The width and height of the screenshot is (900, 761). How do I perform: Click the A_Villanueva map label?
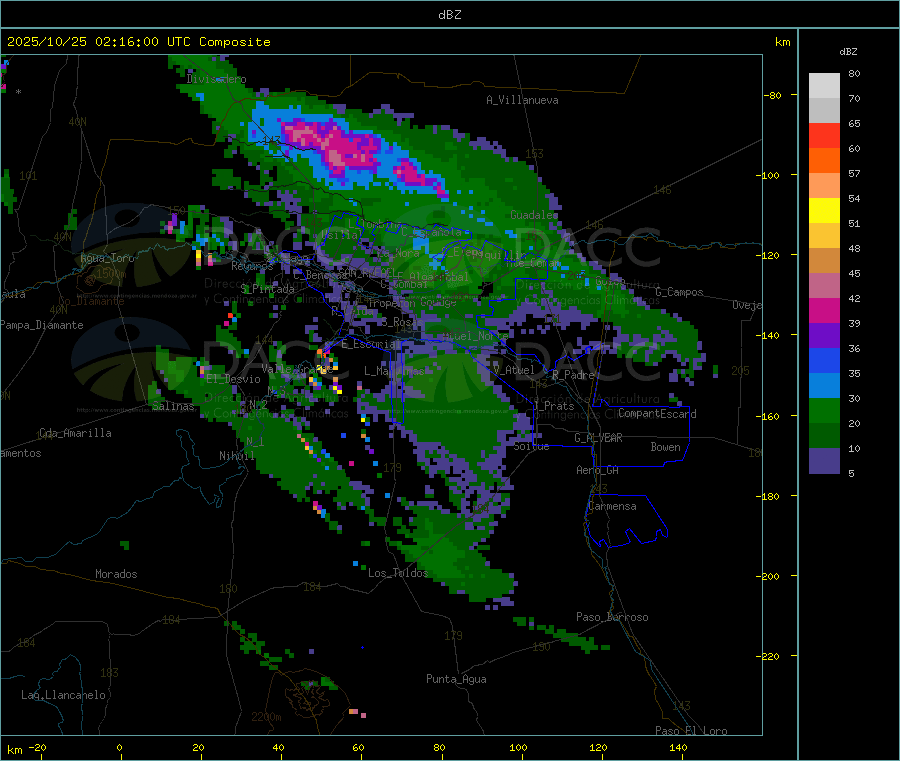[x=522, y=100]
